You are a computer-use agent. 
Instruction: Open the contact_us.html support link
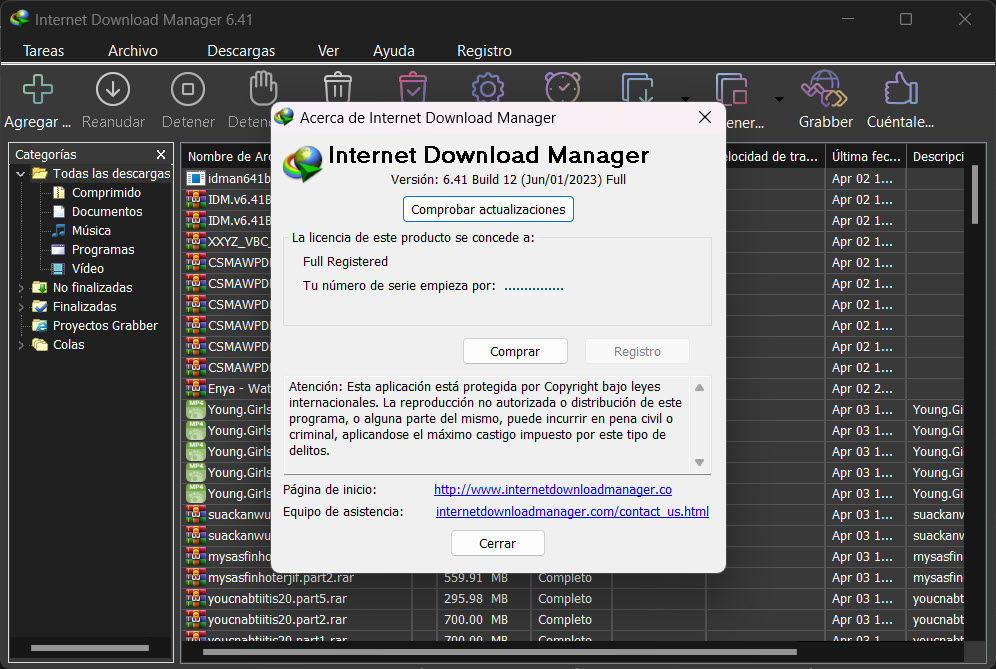572,511
